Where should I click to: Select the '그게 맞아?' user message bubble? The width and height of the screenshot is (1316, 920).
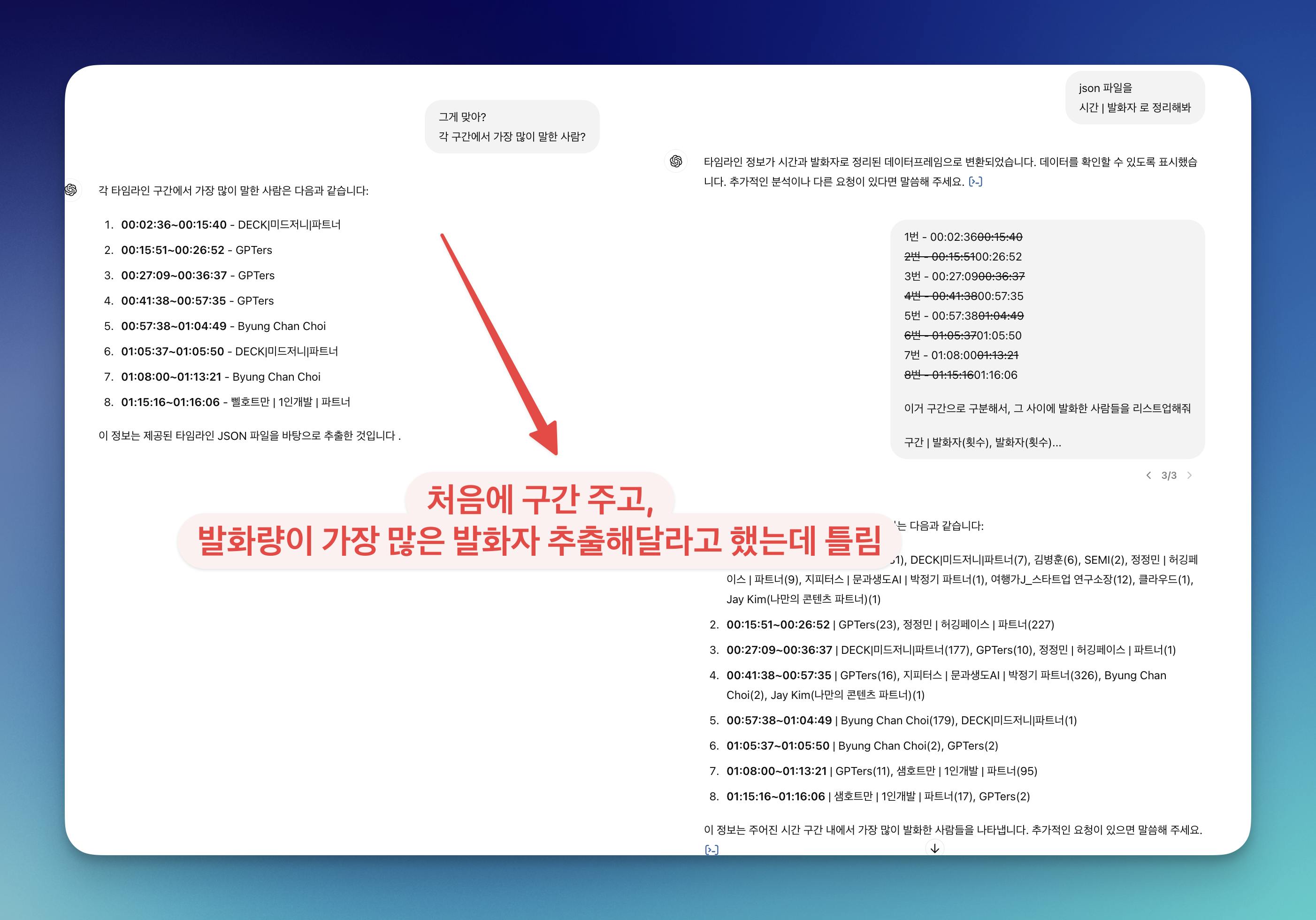coord(512,127)
